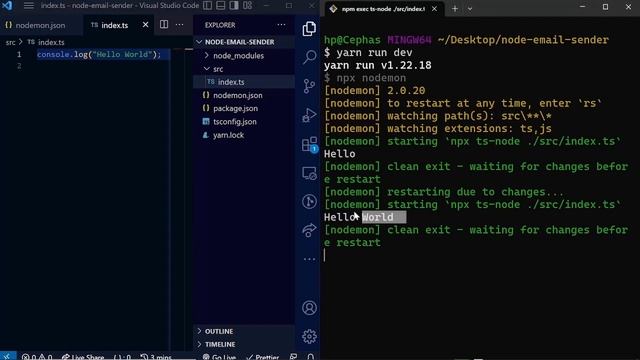Open the remote window status indicator
Viewport: 640px width, 360px height.
pos(8,356)
